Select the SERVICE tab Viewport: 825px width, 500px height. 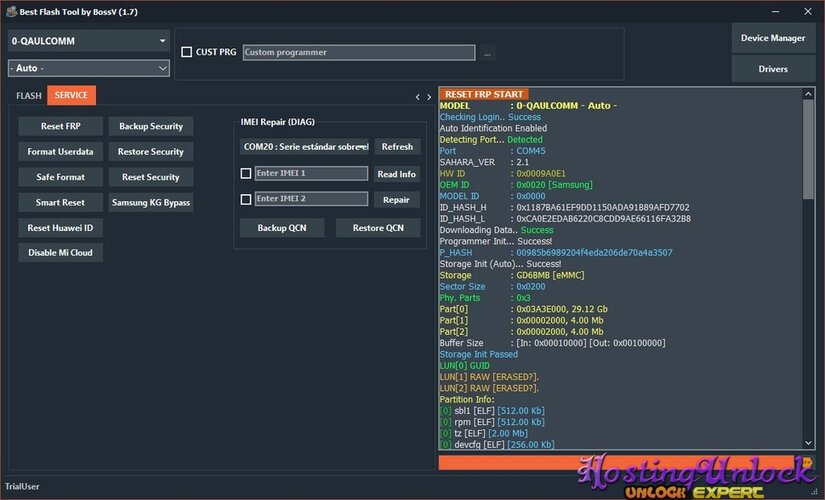[x=71, y=96]
